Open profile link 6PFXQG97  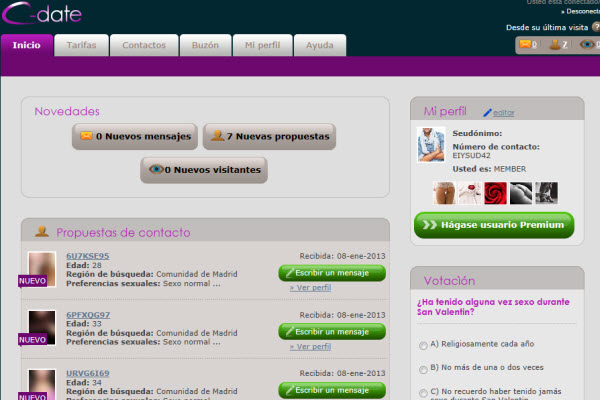tap(88, 315)
